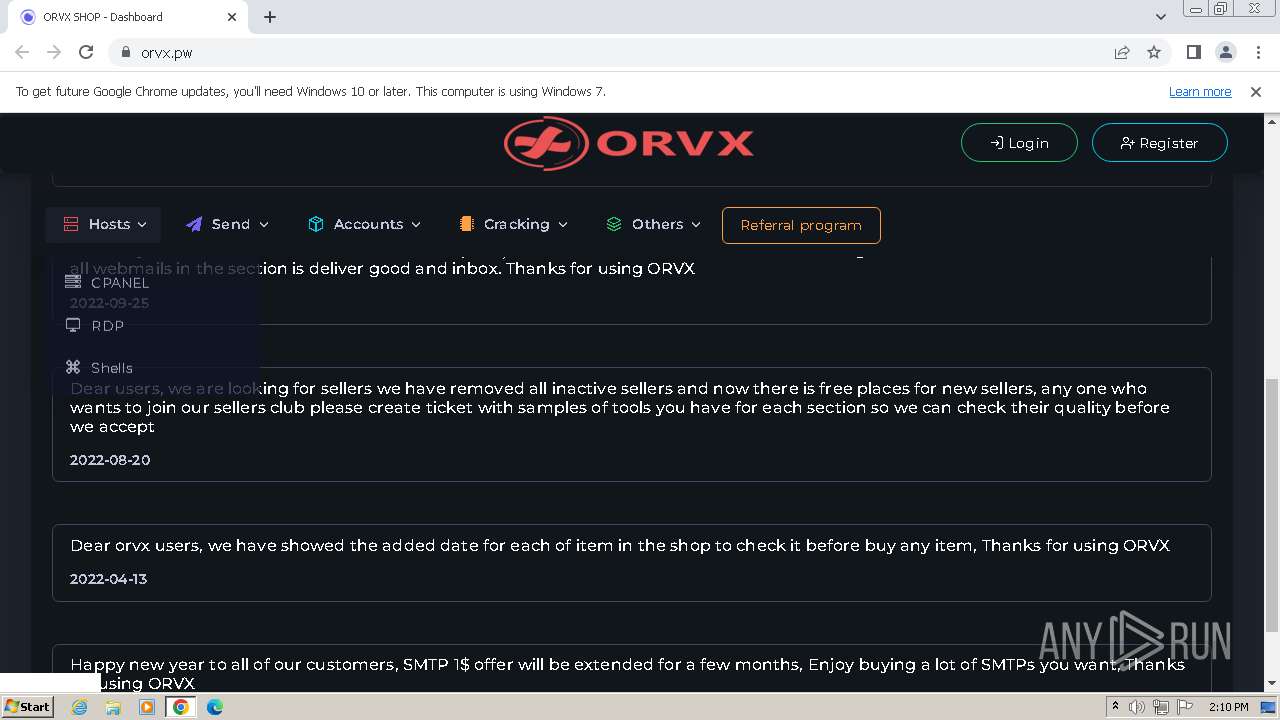Click the Send paper plane icon

pos(194,224)
